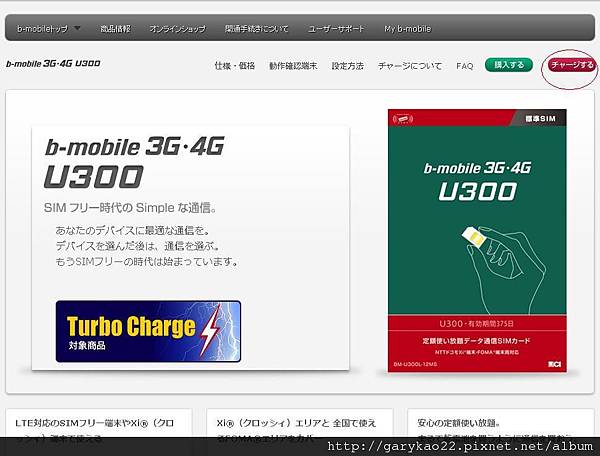This screenshot has width=600, height=456.
Task: Open チャージについて link
Action: coord(410,66)
